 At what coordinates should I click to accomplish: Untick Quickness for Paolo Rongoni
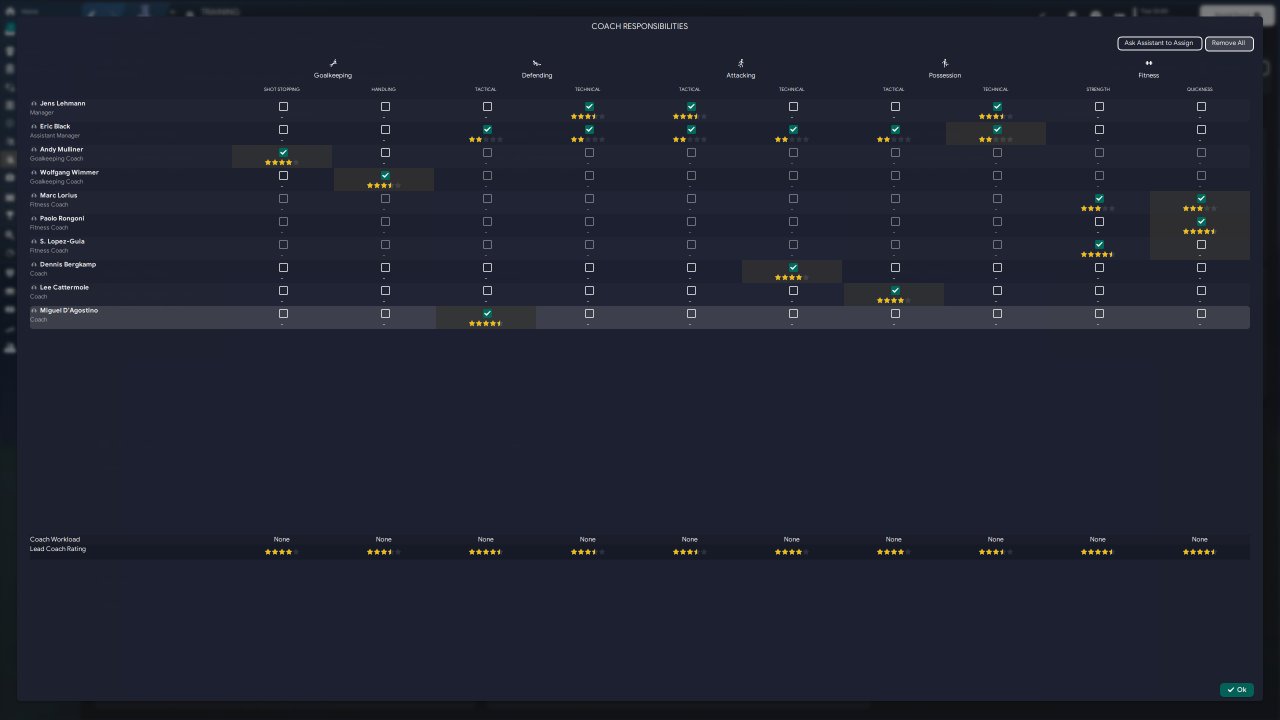pos(1201,221)
